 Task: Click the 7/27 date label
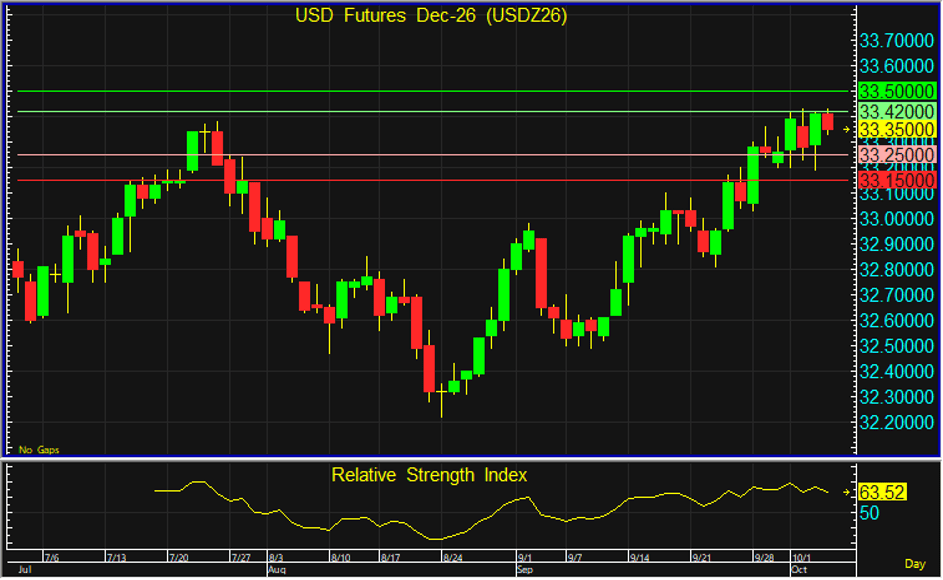click(x=241, y=558)
